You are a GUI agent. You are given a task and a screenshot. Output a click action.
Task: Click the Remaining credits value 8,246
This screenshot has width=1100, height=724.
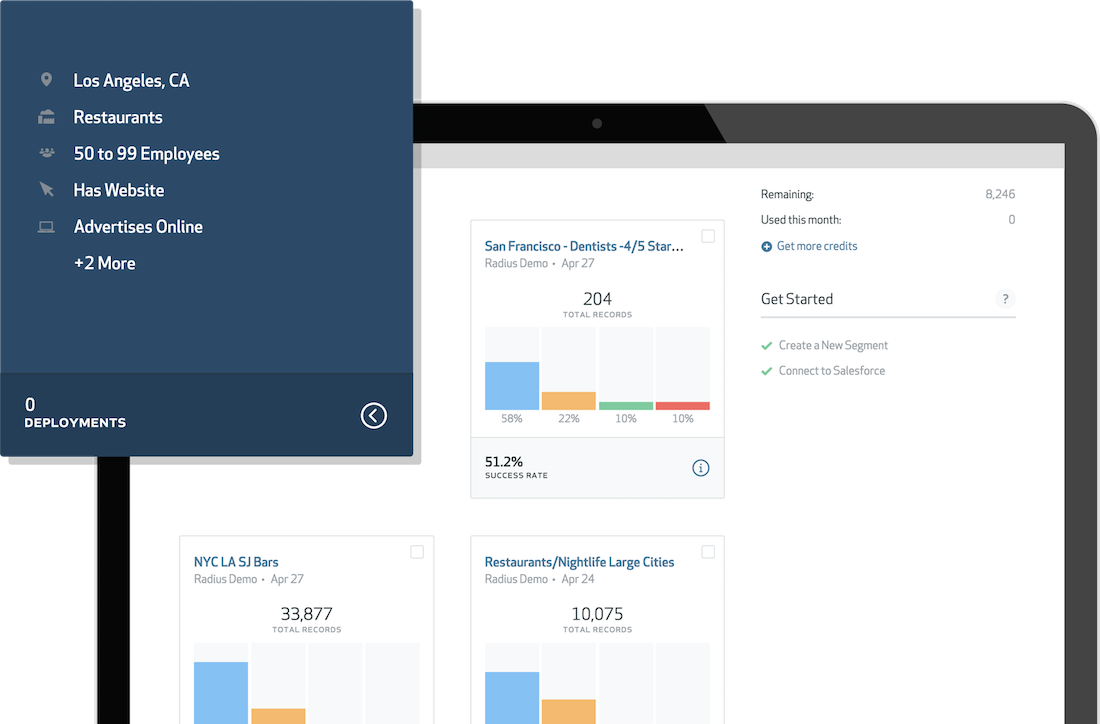pyautogui.click(x=1000, y=194)
